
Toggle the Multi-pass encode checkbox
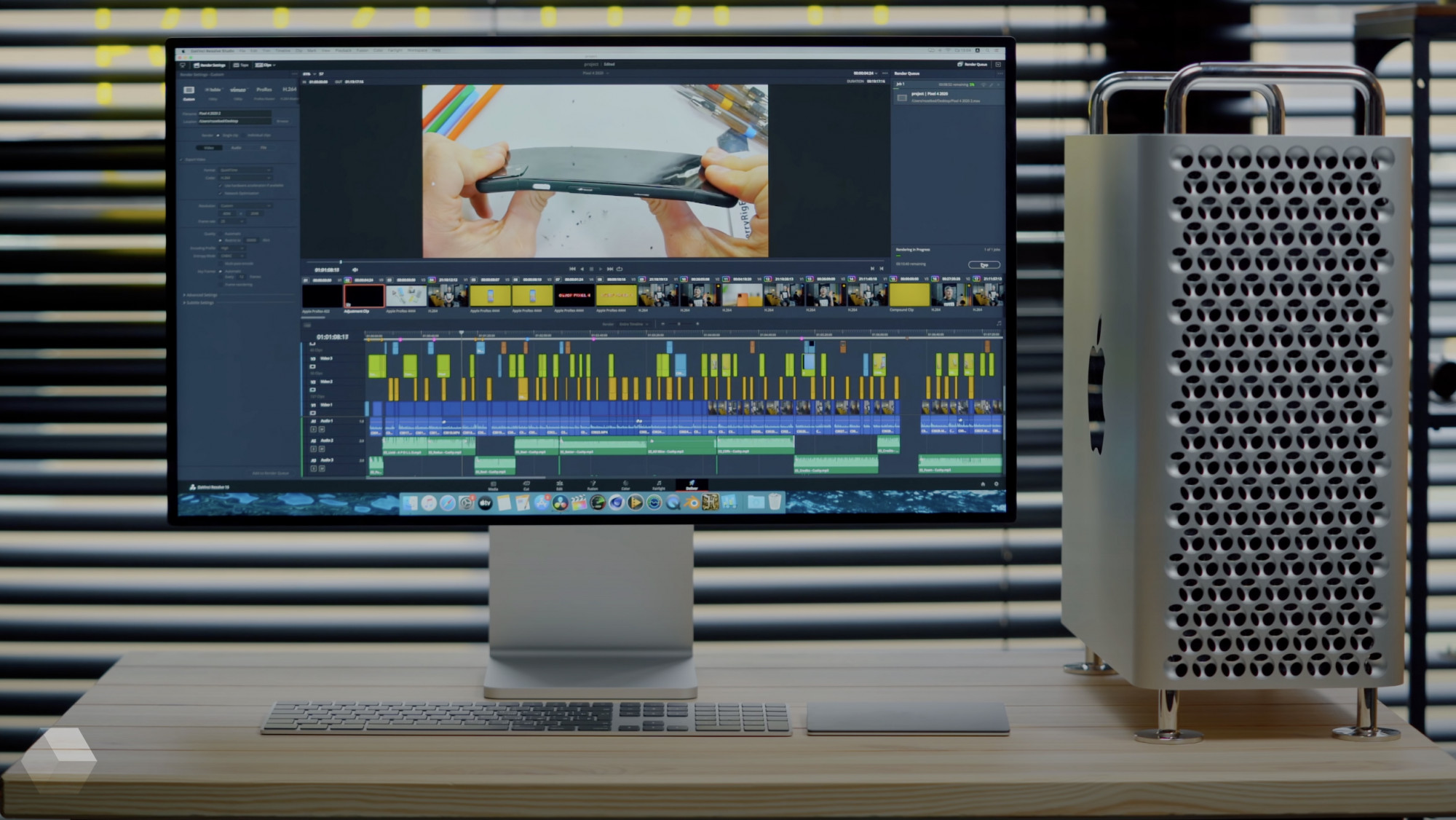coord(221,264)
